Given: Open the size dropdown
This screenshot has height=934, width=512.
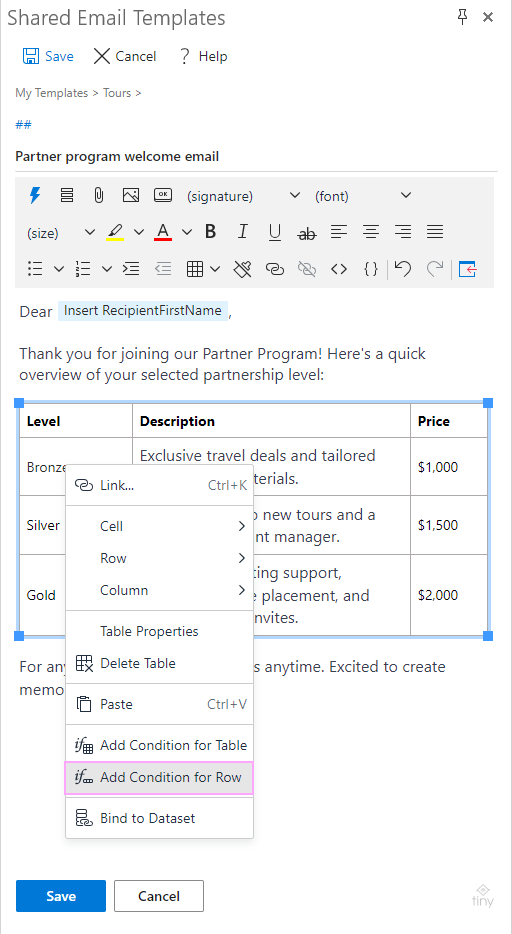Looking at the screenshot, I should pyautogui.click(x=61, y=232).
